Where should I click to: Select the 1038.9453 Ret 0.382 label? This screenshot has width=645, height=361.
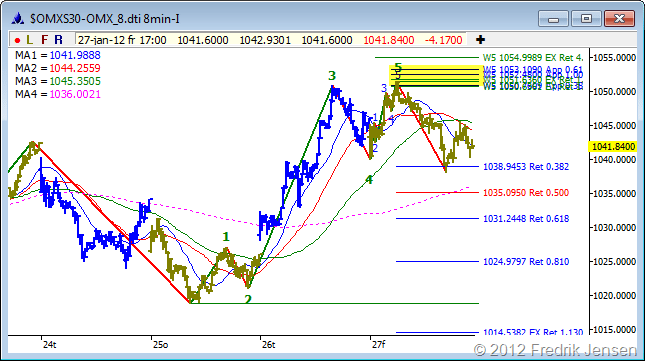click(x=526, y=167)
